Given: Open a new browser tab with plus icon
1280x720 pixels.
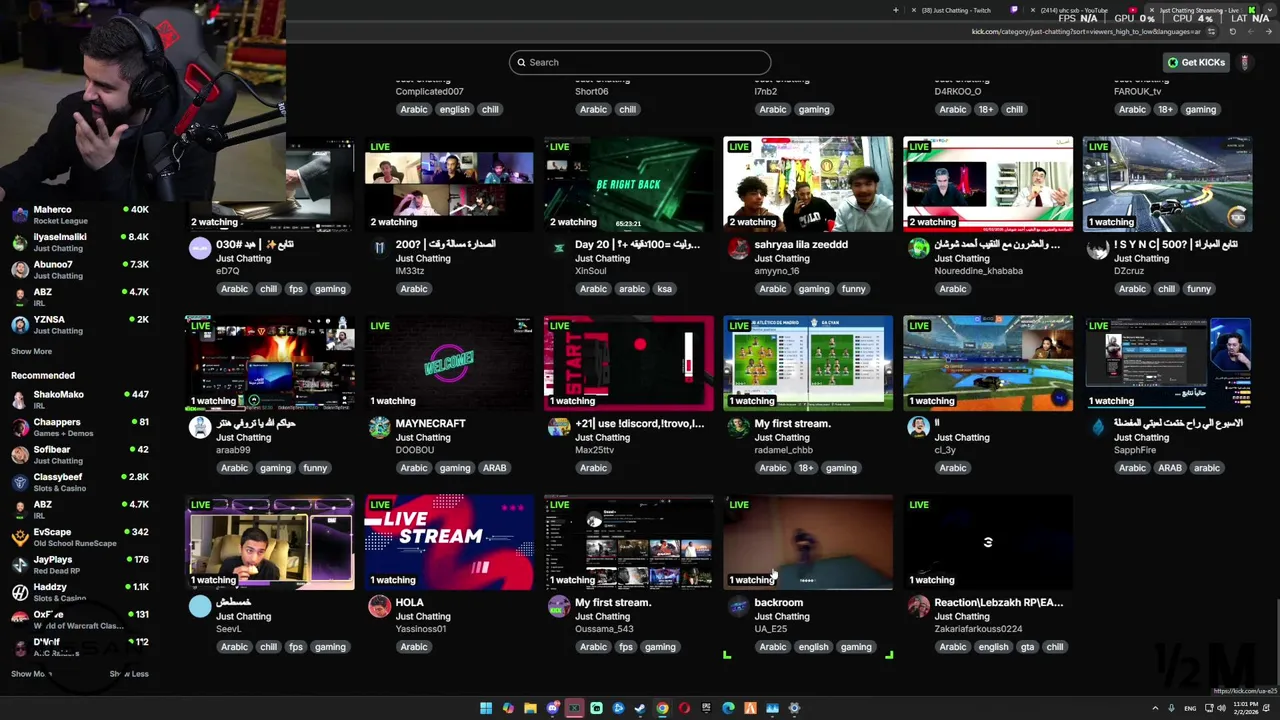Looking at the screenshot, I should pyautogui.click(x=896, y=10).
